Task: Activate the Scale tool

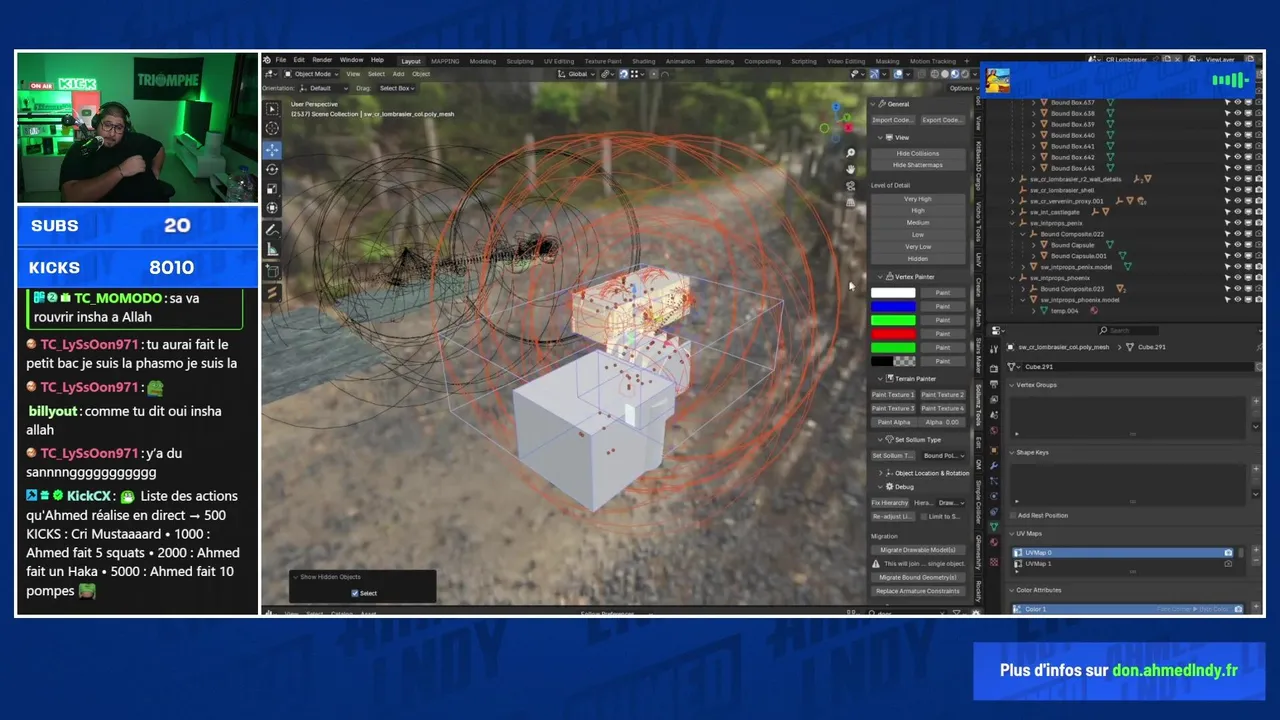Action: 272,189
